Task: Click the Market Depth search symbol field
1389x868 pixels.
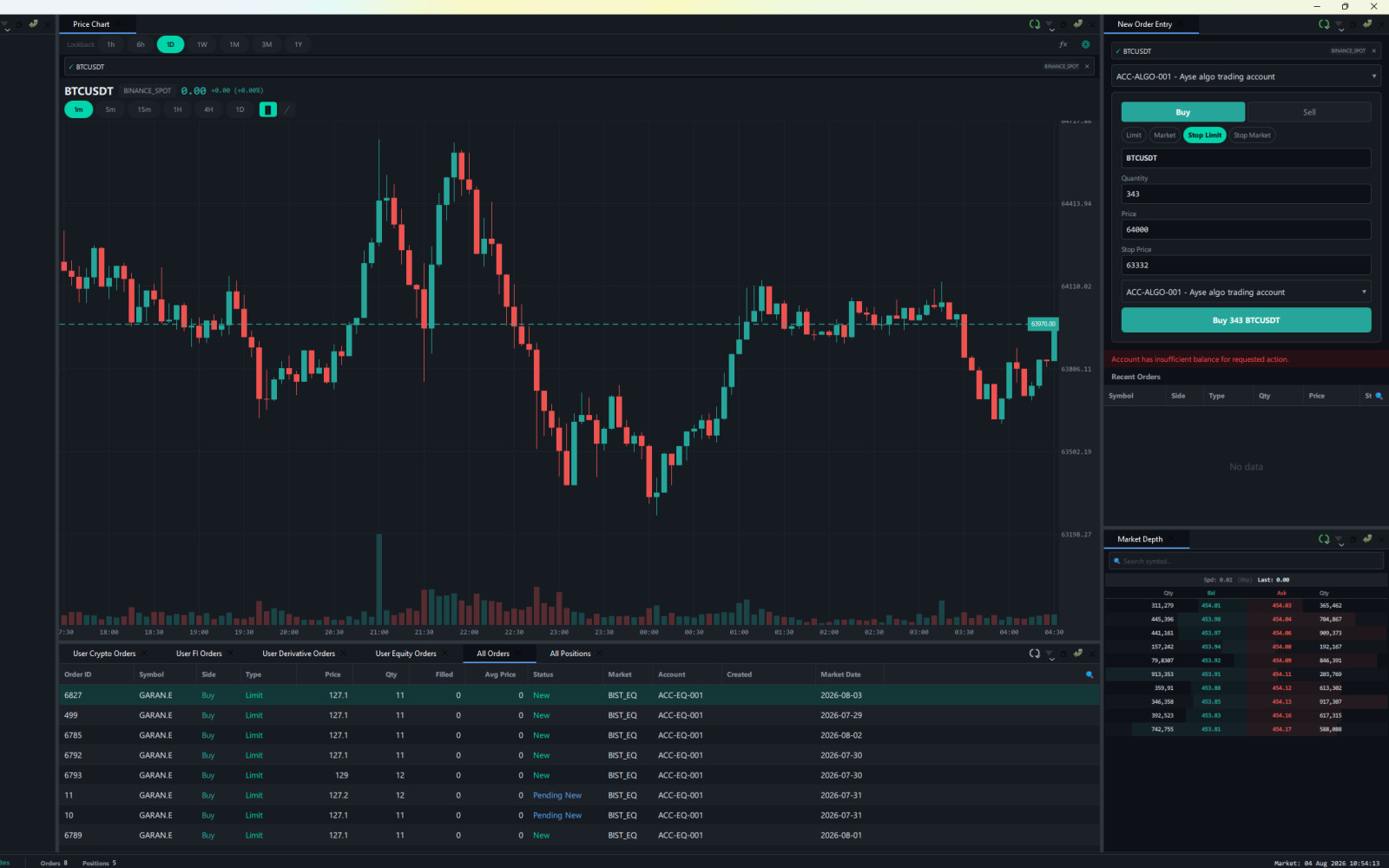Action: tap(1246, 562)
